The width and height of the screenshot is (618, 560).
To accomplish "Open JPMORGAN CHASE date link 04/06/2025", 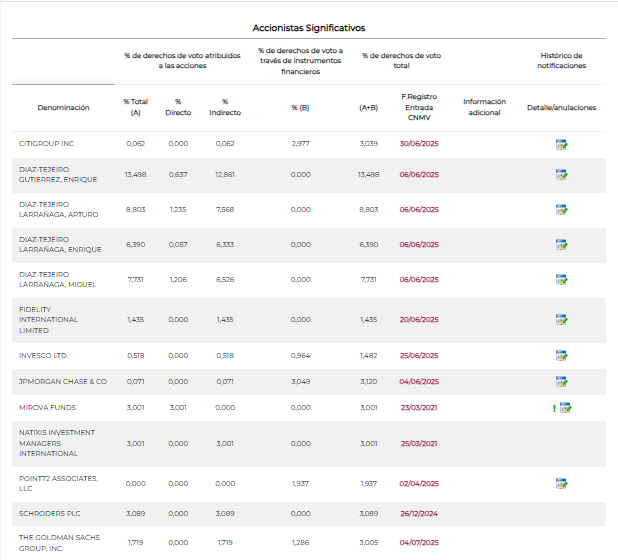I will pyautogui.click(x=419, y=381).
